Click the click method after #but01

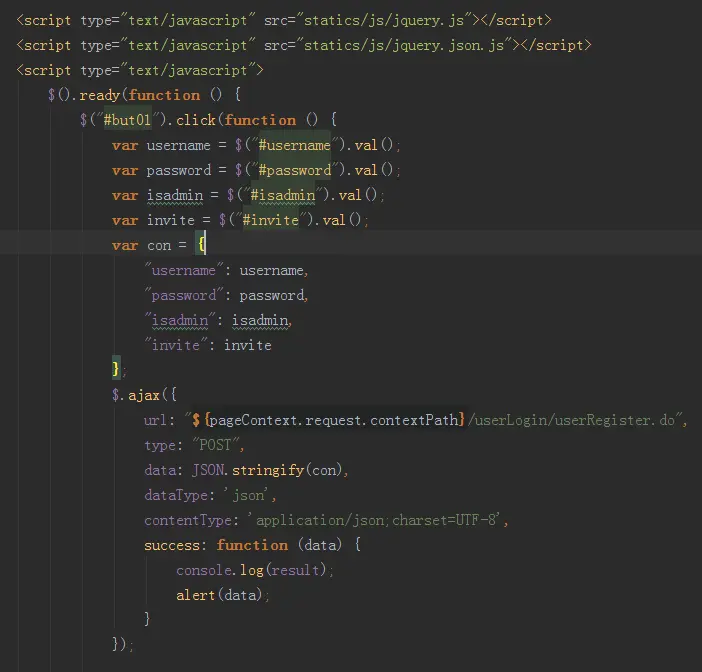(x=196, y=120)
